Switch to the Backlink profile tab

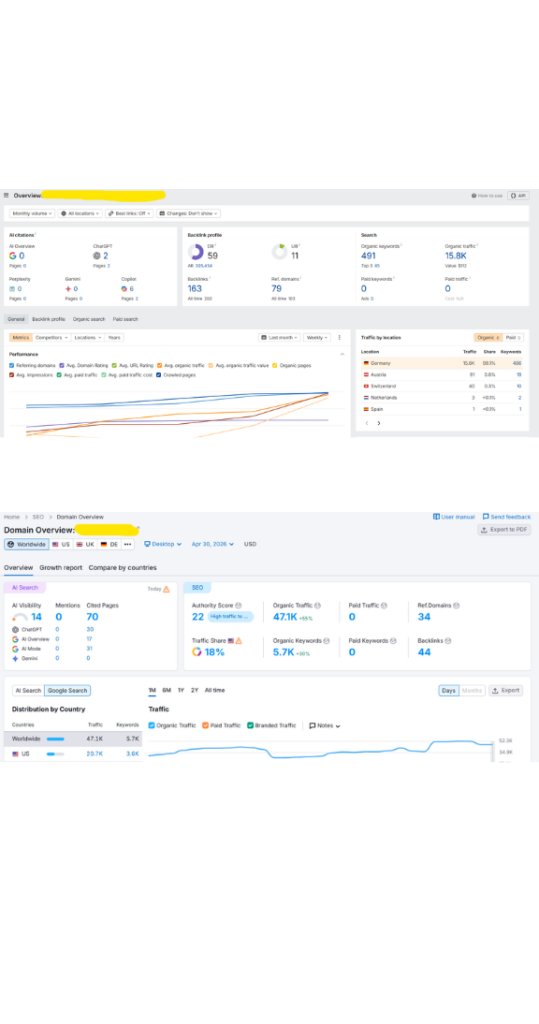(x=48, y=319)
